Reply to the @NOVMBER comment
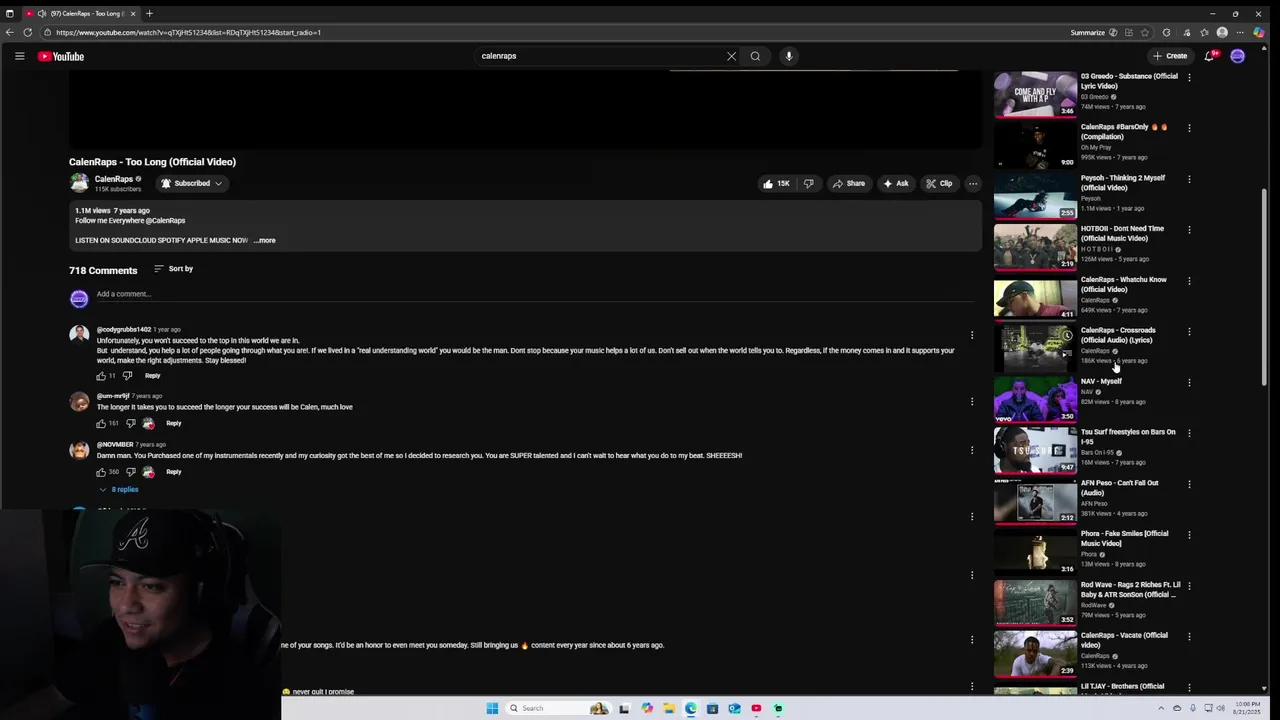The image size is (1280, 720). [174, 472]
